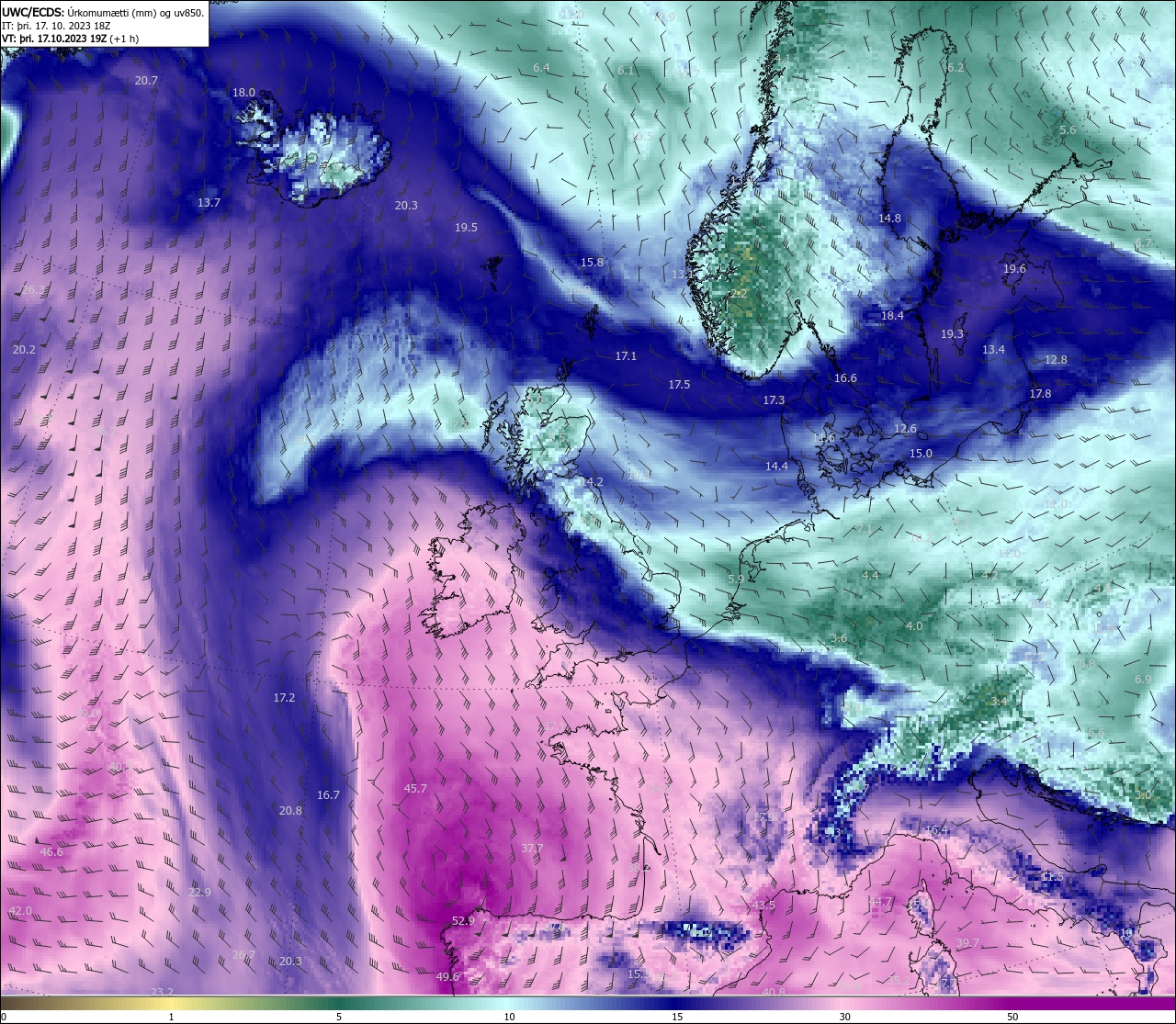The image size is (1176, 1024).
Task: Click the 14.4 value label
Action: point(776,467)
